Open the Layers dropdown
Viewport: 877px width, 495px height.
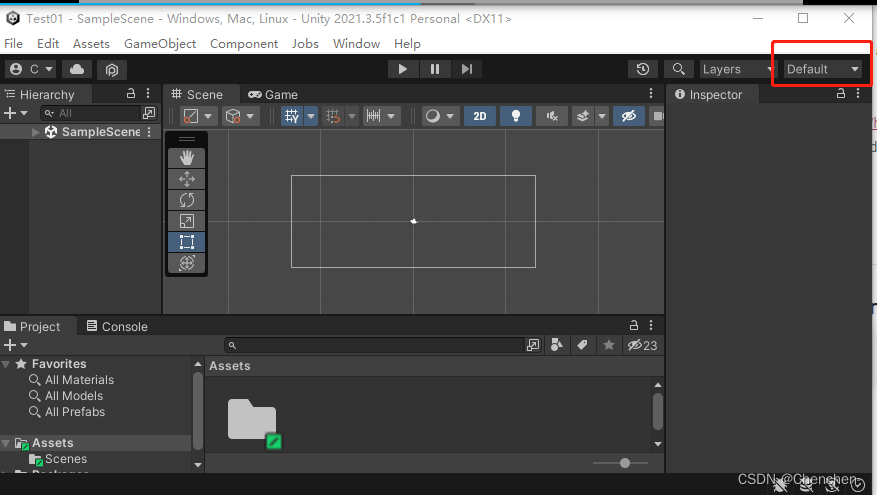coord(738,69)
